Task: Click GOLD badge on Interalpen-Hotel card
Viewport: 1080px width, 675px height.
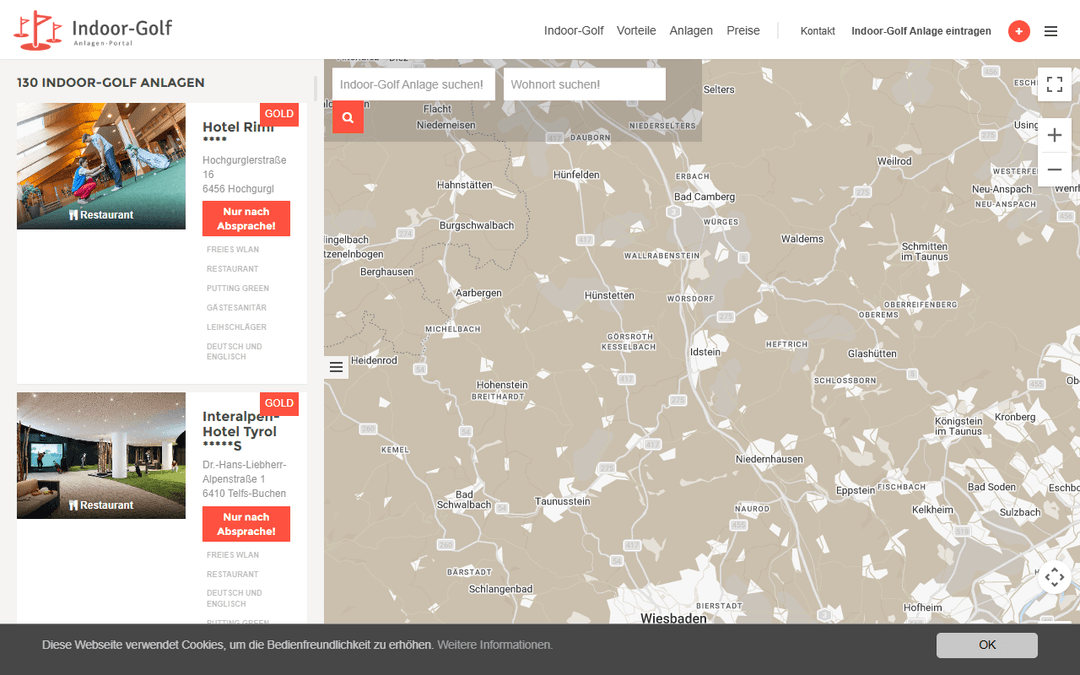Action: pyautogui.click(x=279, y=404)
